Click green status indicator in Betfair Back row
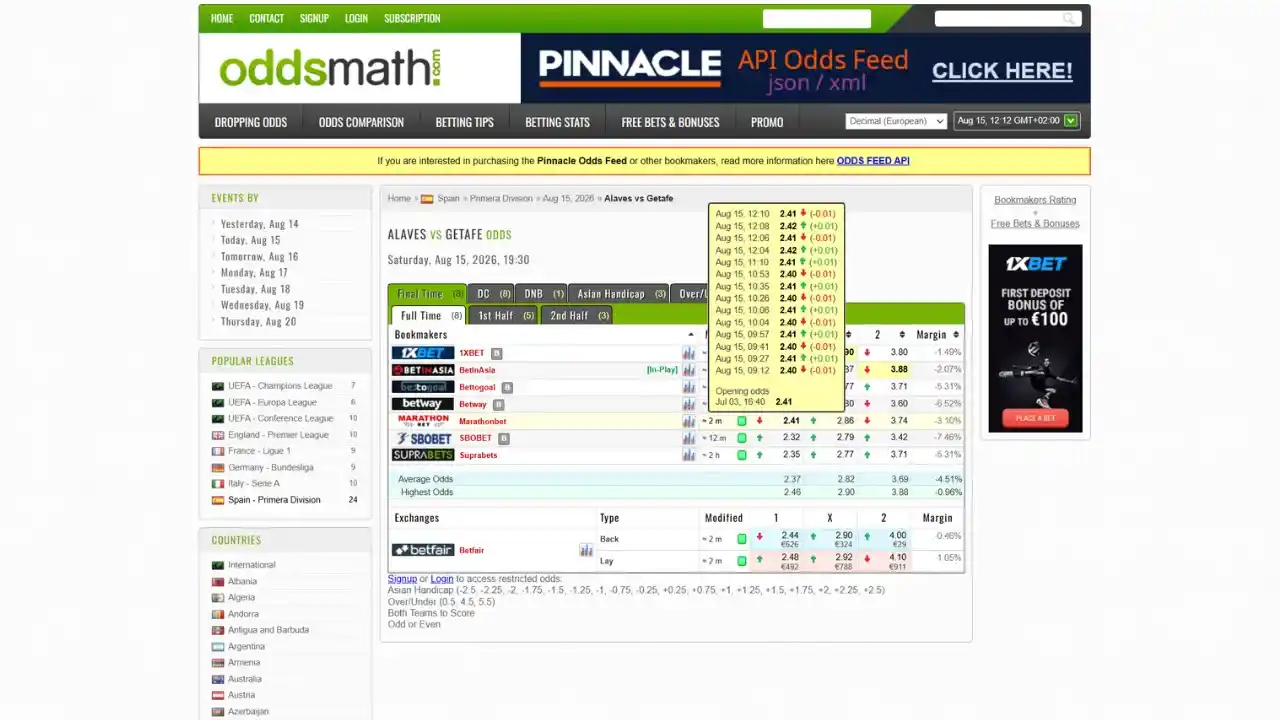The height and width of the screenshot is (720, 1280). (742, 539)
